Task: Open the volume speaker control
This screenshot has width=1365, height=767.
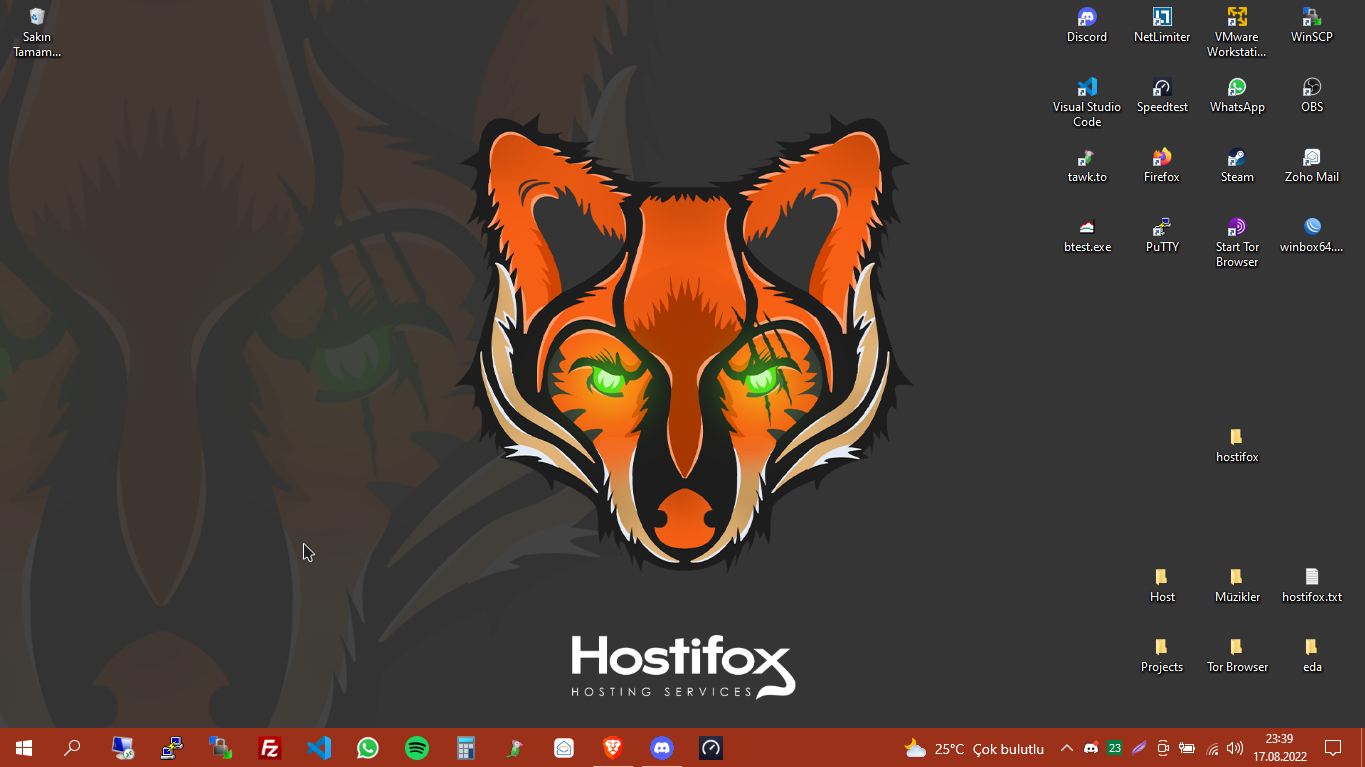Action: [1235, 748]
